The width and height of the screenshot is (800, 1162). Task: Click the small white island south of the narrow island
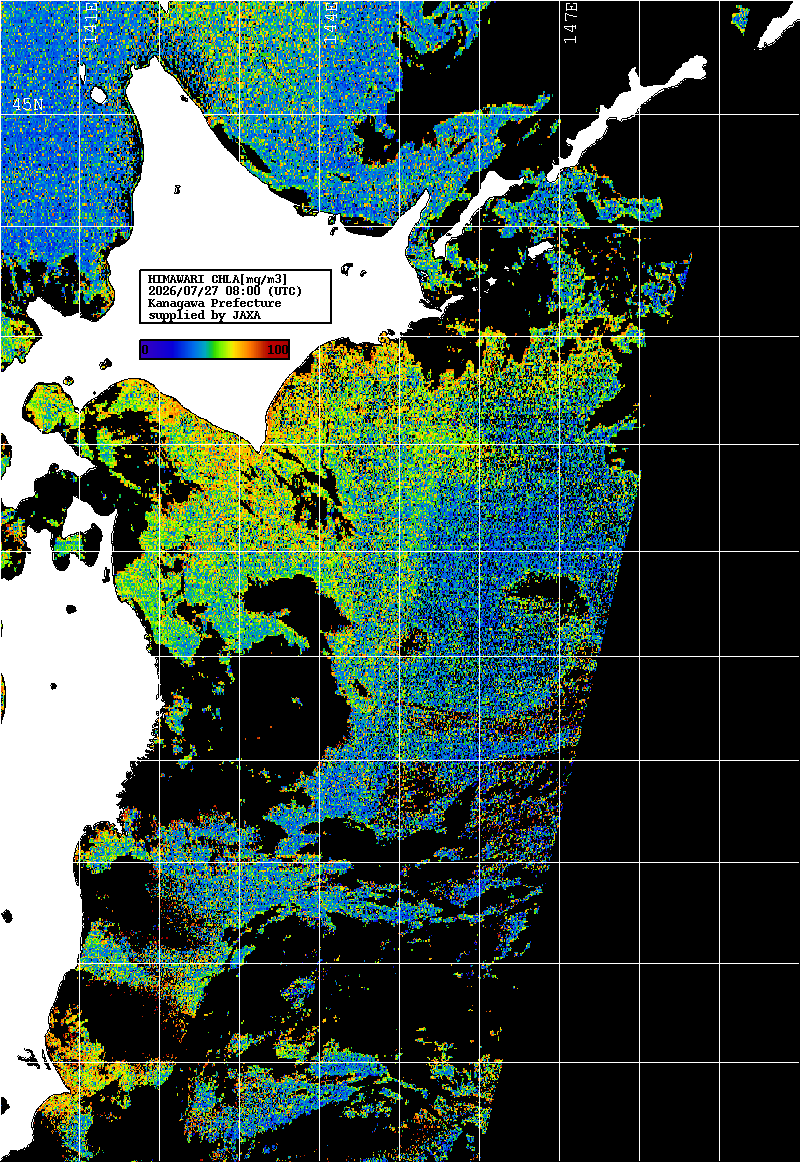[x=541, y=249]
